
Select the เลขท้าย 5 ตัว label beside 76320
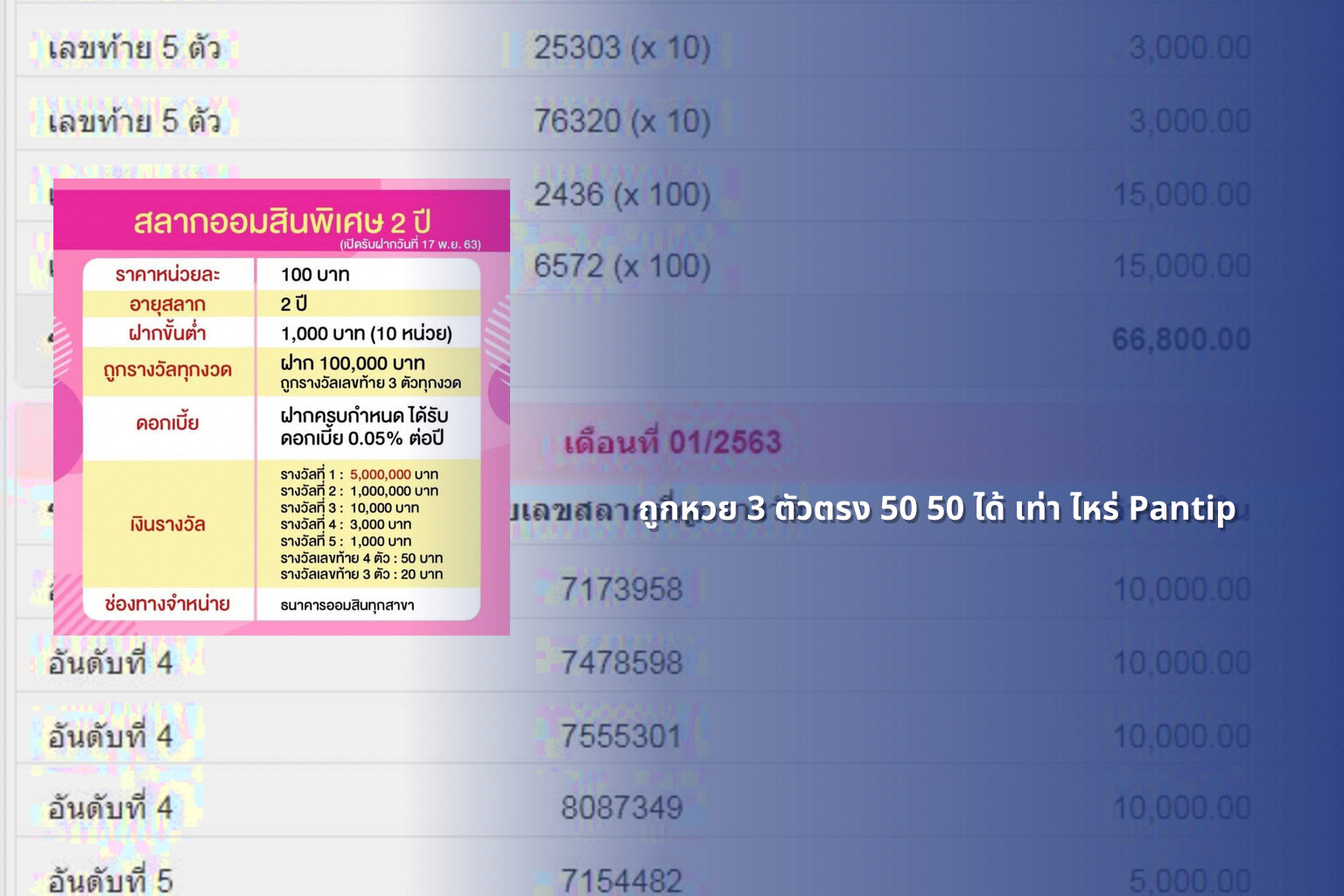point(134,121)
